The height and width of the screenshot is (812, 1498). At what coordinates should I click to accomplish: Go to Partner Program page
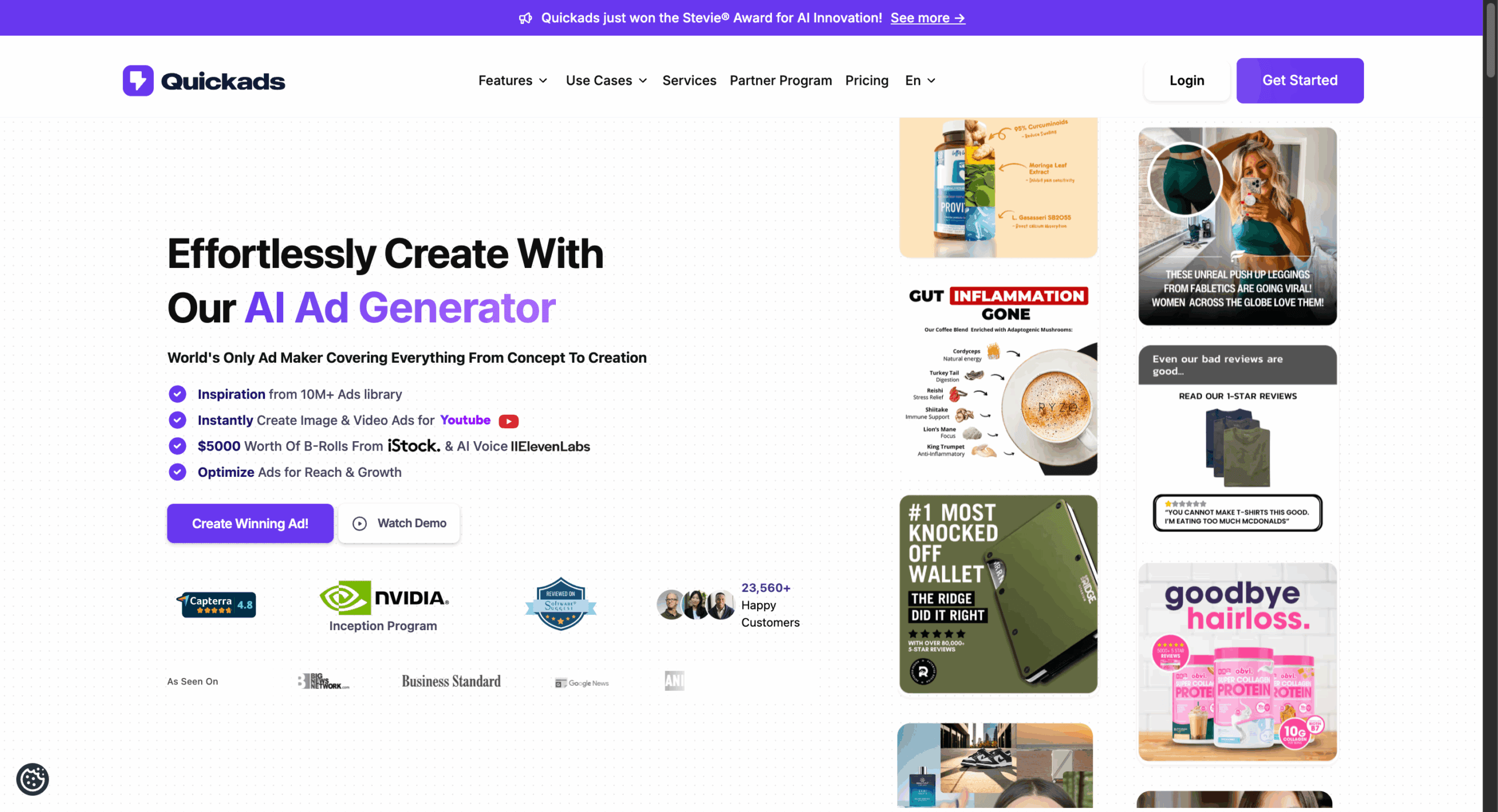pyautogui.click(x=781, y=81)
